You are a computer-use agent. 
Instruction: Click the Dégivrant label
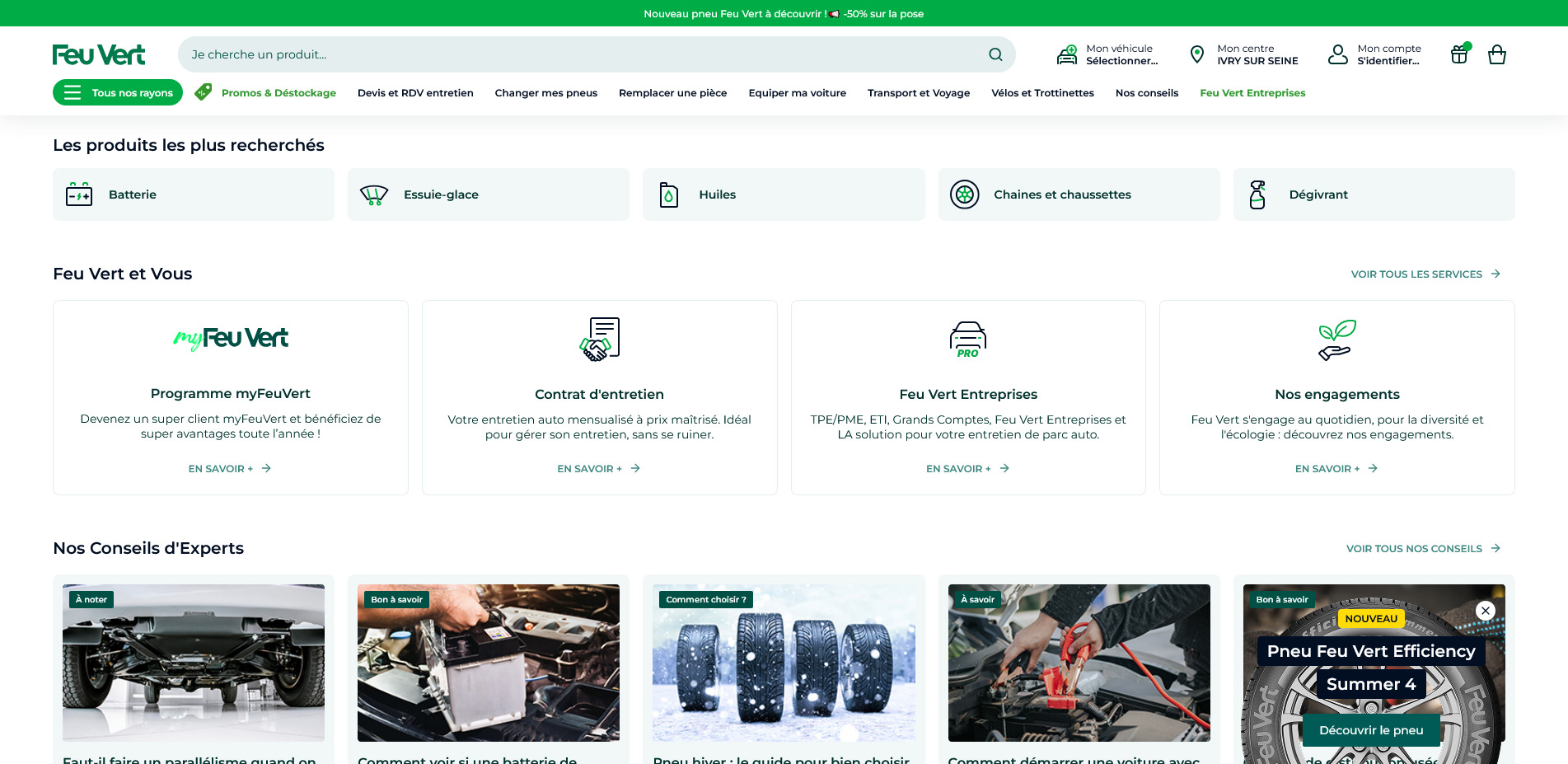pos(1318,195)
